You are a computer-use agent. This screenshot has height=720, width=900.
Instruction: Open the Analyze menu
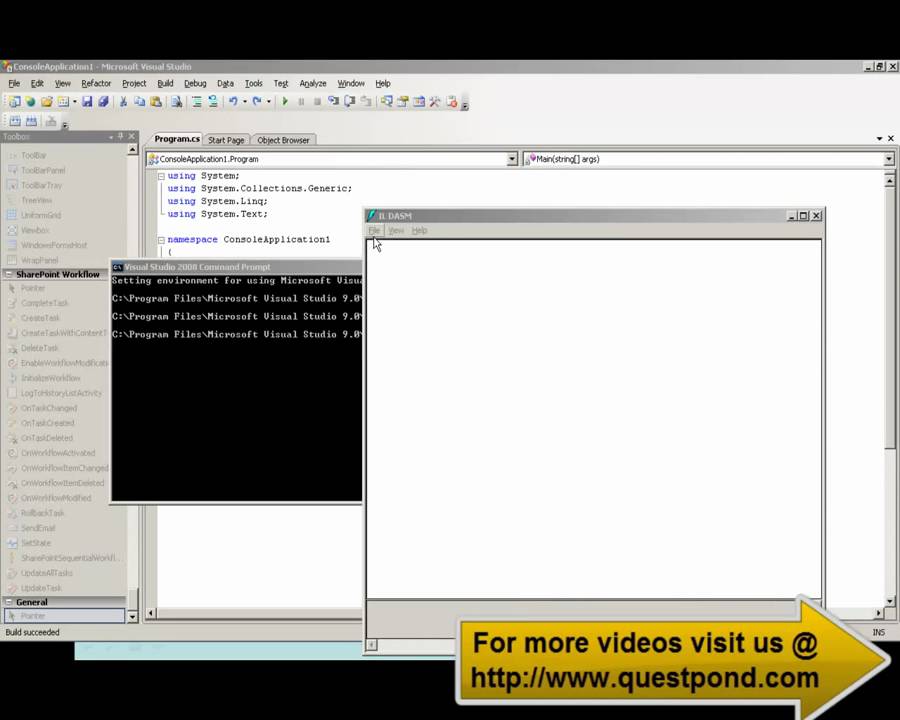(313, 83)
